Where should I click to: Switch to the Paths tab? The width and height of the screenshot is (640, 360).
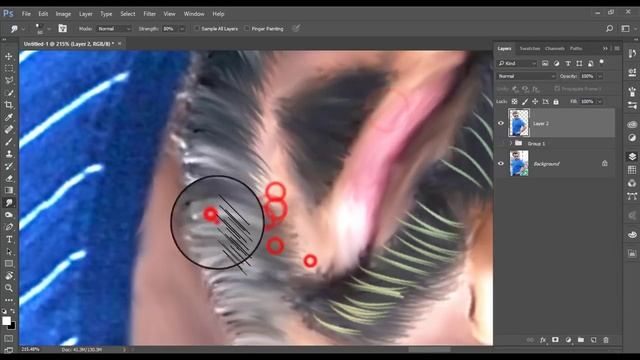[x=576, y=49]
